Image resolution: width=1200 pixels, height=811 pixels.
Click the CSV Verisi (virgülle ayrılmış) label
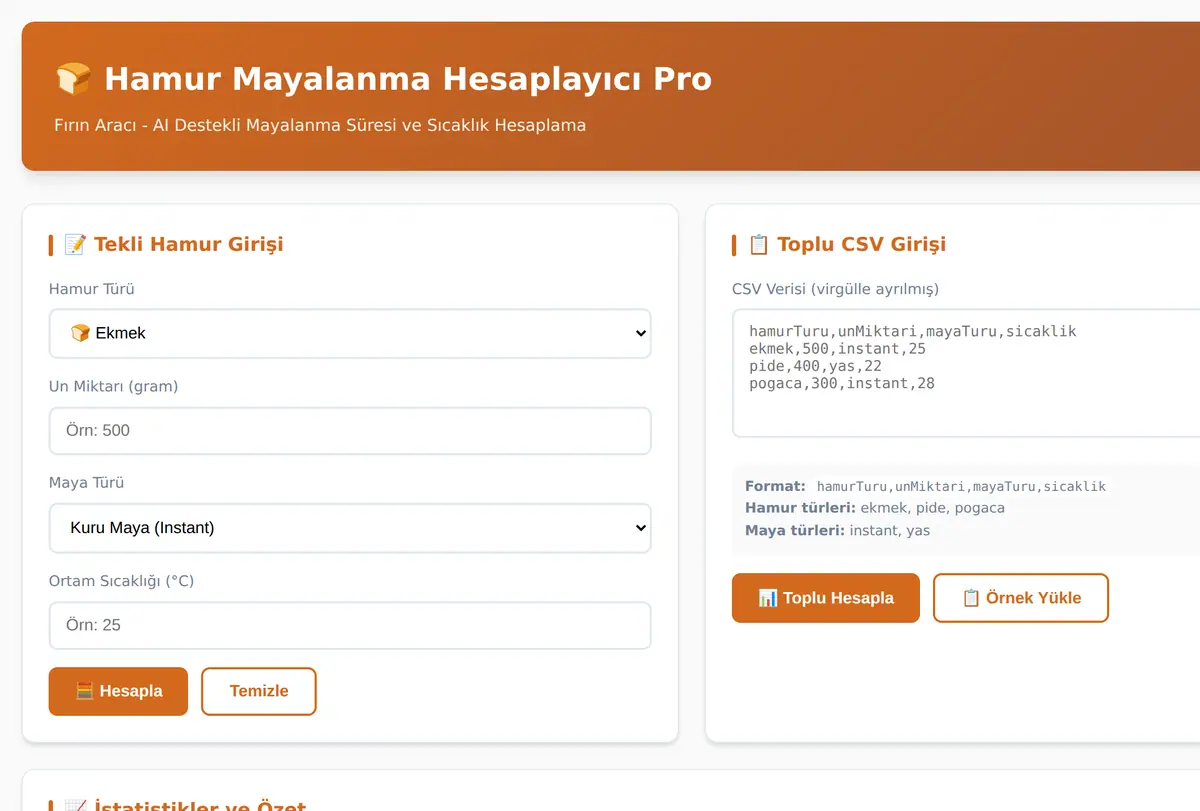coord(836,289)
